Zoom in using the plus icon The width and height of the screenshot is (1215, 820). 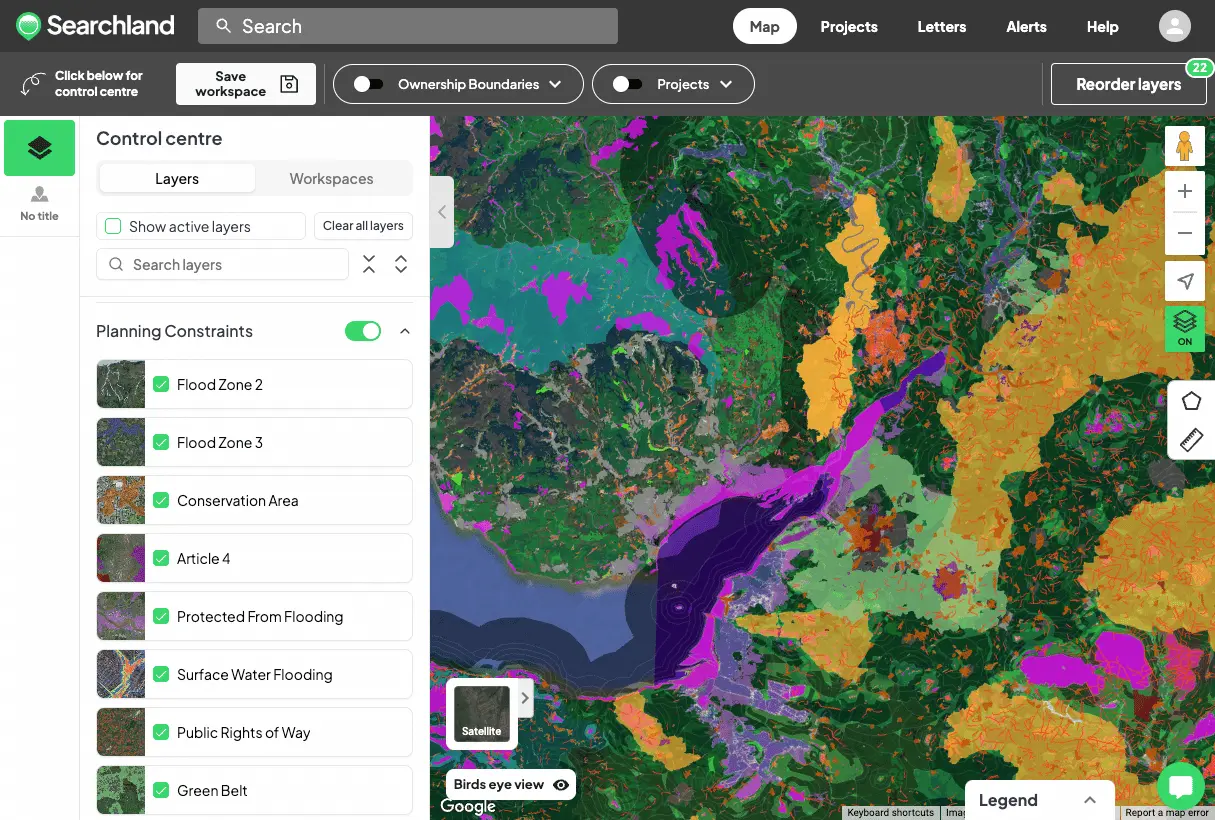(x=1184, y=191)
